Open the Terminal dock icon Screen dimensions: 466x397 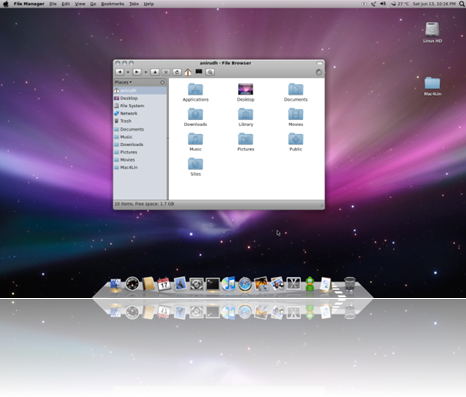click(212, 284)
